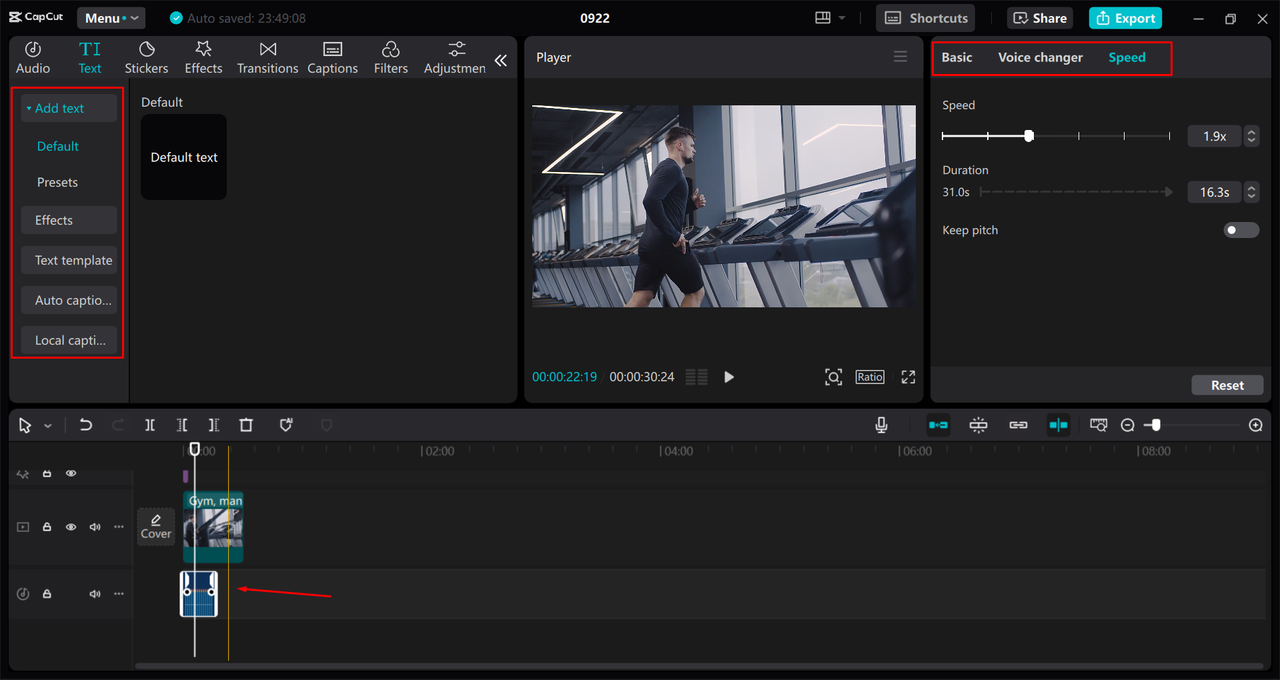Open the Captions panel
The height and width of the screenshot is (680, 1280).
click(333, 58)
